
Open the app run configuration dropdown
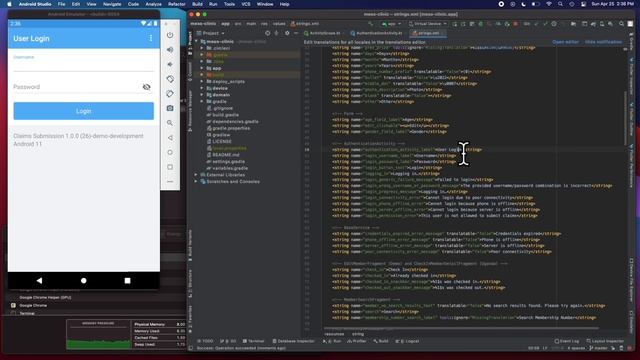click(x=391, y=24)
